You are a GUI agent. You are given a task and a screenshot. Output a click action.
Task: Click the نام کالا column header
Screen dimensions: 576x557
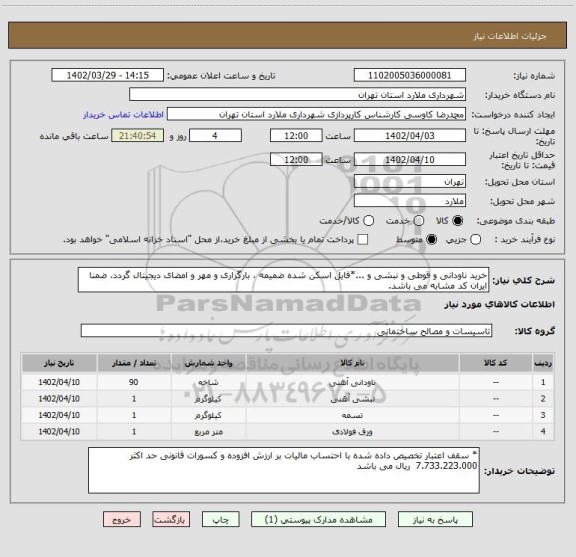[x=353, y=363]
